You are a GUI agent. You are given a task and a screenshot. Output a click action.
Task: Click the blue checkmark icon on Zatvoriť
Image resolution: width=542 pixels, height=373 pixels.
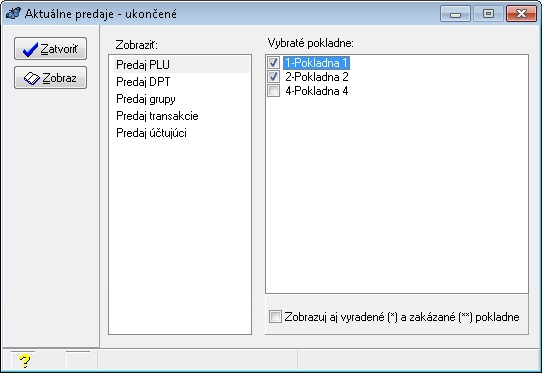click(30, 49)
